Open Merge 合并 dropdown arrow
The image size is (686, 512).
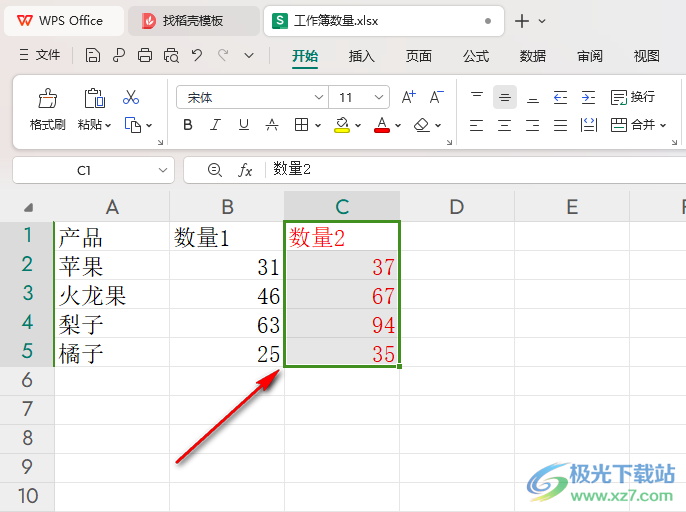pos(663,126)
